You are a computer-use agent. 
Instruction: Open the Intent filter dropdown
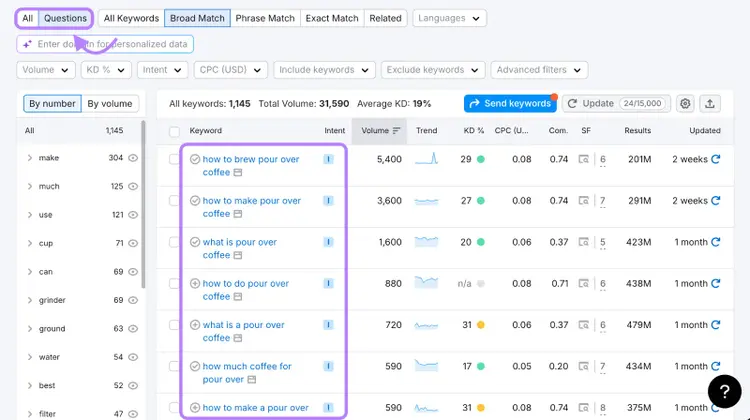162,70
